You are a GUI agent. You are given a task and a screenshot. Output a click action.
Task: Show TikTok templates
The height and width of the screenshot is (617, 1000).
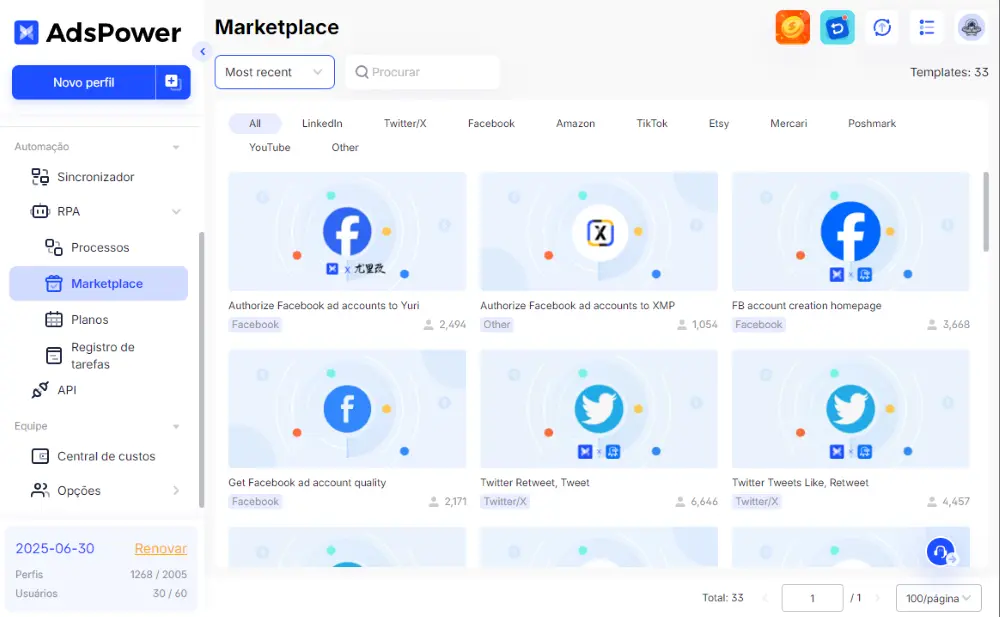[652, 123]
